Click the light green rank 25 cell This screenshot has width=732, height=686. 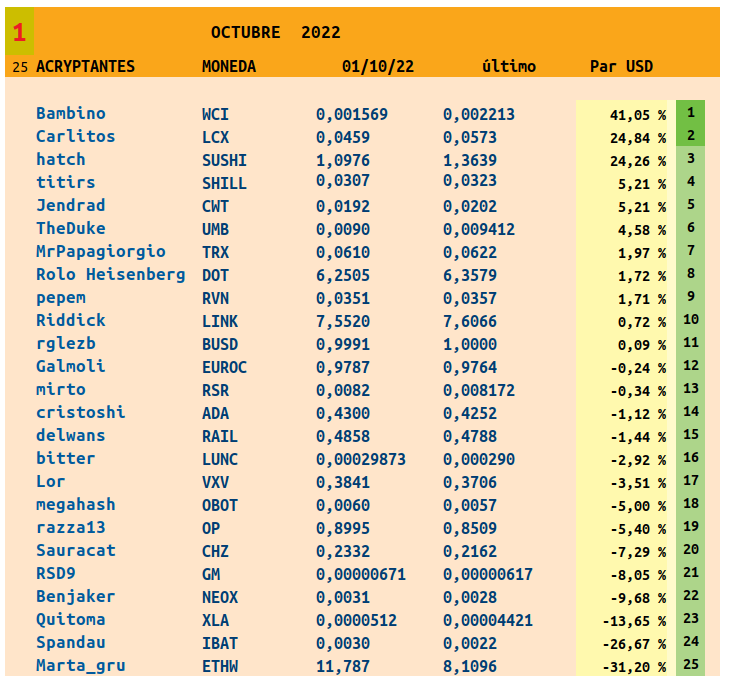click(x=691, y=664)
